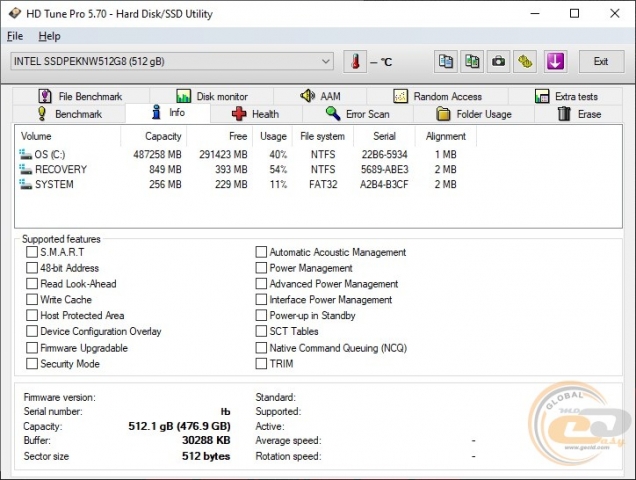Screen dimensions: 636x480
Task: Minimize the HD Tune Pro window
Action: point(535,13)
